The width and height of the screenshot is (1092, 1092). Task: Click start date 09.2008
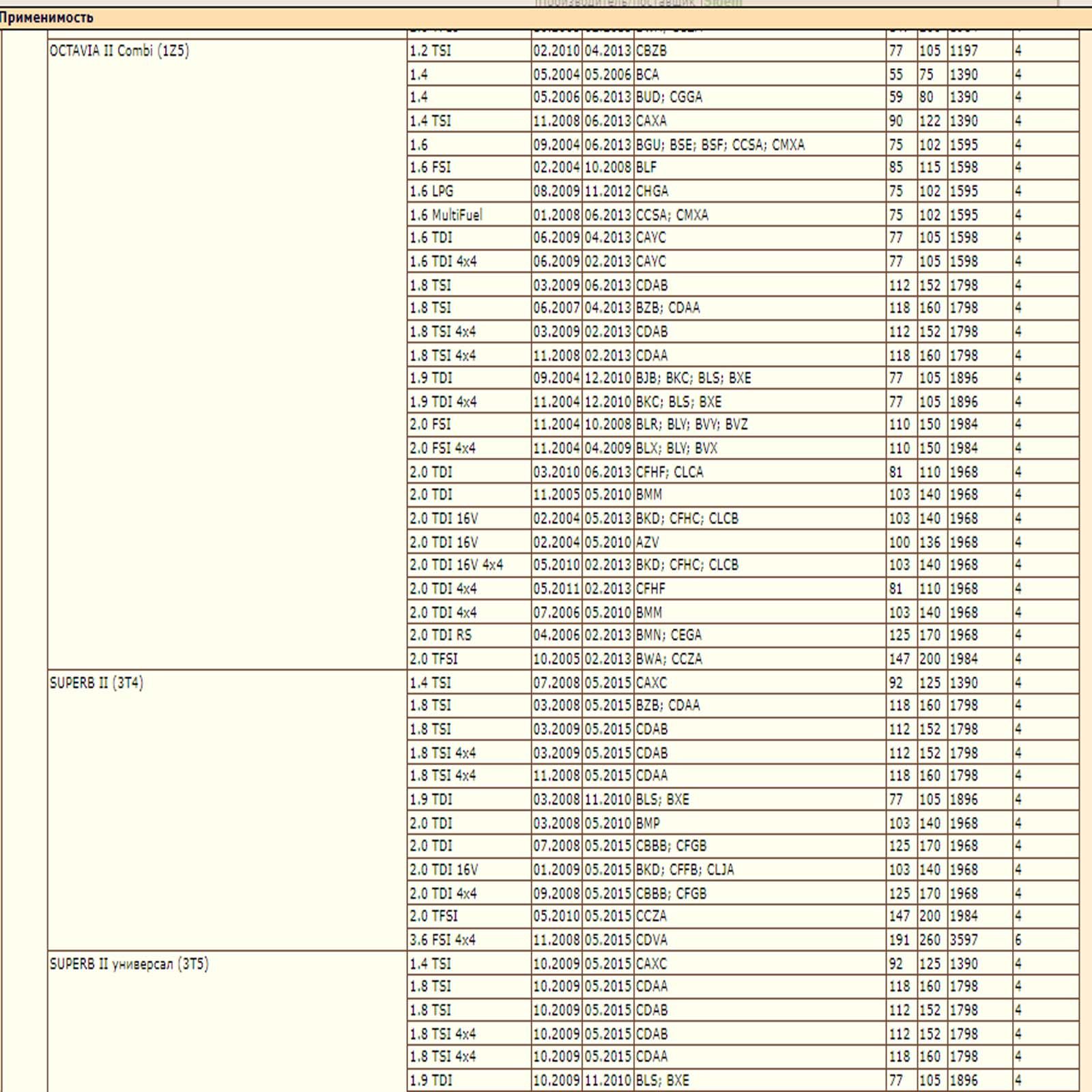tap(556, 894)
